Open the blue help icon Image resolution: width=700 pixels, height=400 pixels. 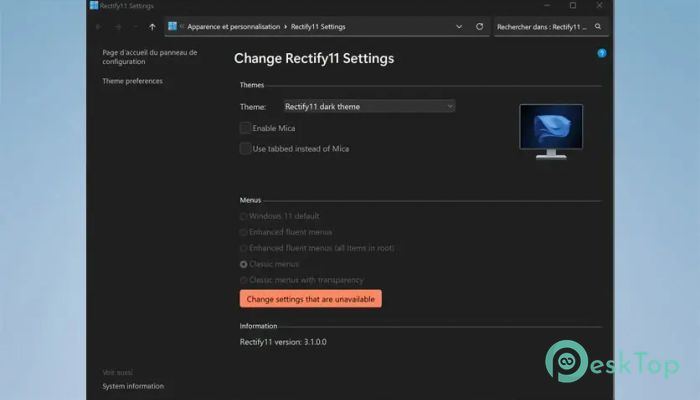pos(602,53)
